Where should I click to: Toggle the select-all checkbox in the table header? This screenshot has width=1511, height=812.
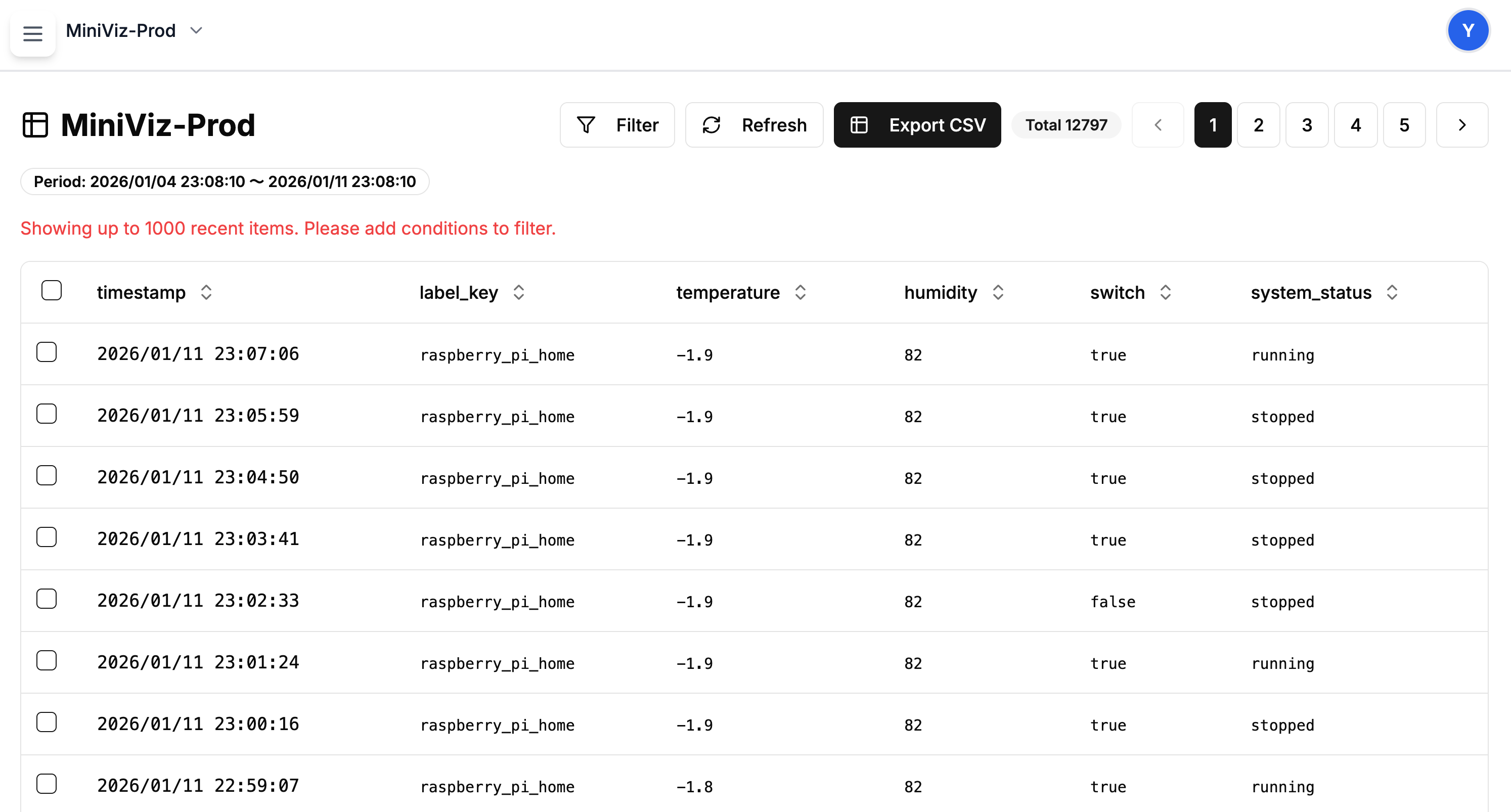click(51, 290)
